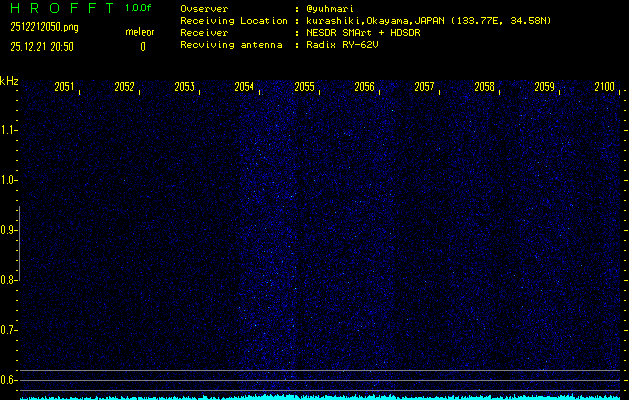
Task: Click the kHz axis unit label
Action: [9, 81]
